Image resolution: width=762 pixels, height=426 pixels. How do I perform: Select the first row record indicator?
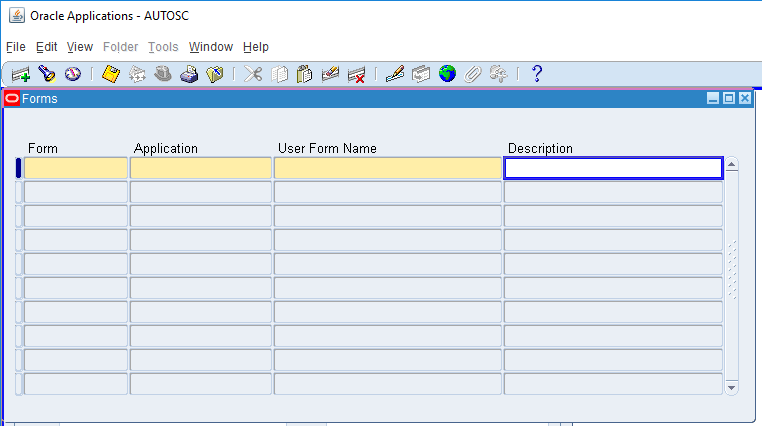(x=18, y=168)
